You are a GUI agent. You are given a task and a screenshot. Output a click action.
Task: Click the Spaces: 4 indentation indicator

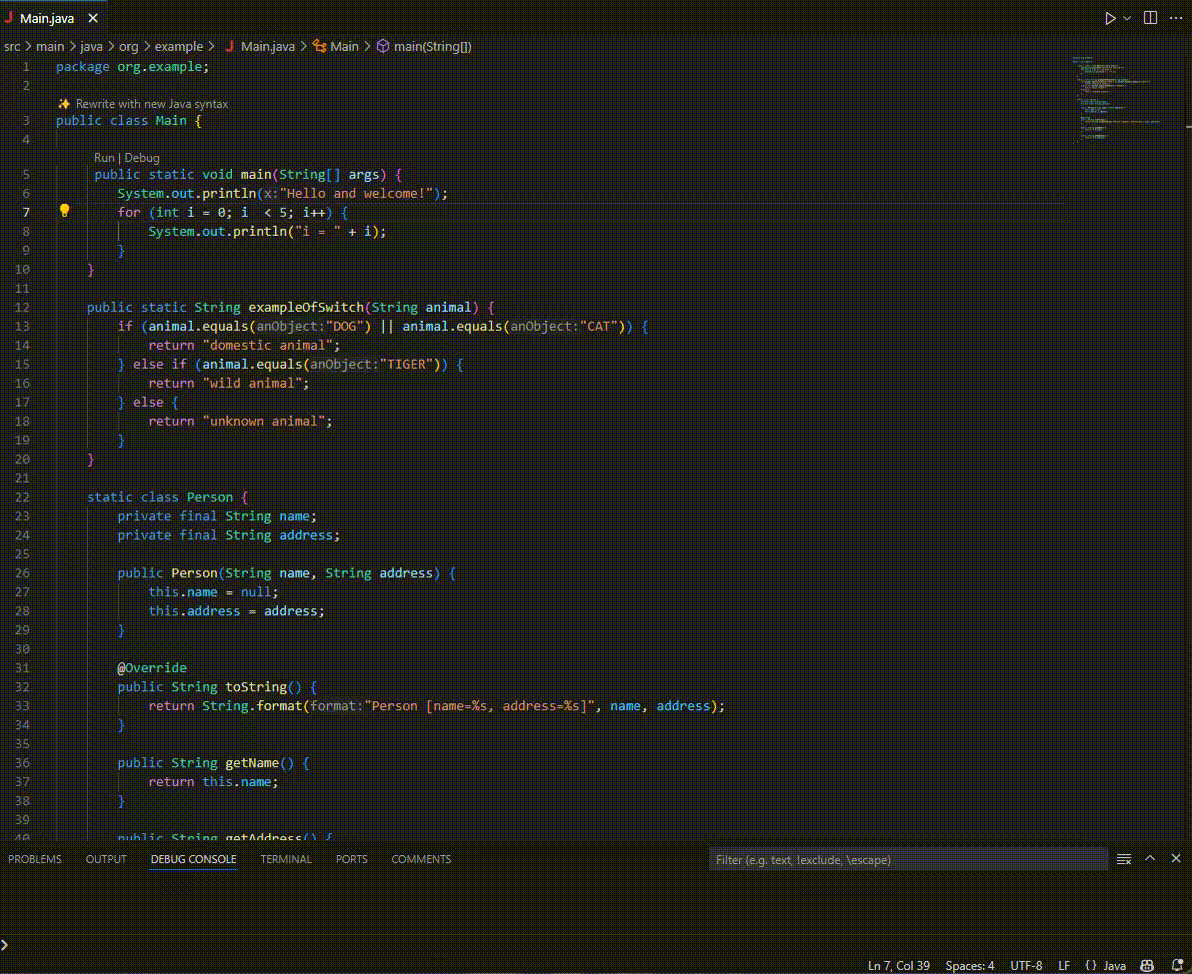click(969, 965)
